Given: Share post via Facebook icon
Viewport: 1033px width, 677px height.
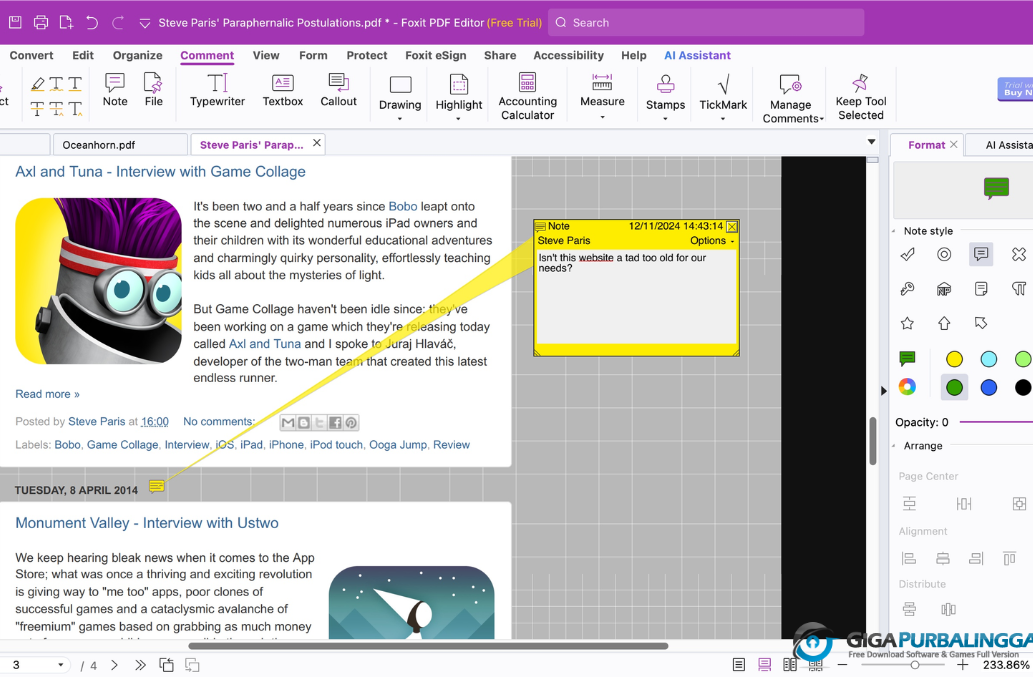Looking at the screenshot, I should pos(335,423).
